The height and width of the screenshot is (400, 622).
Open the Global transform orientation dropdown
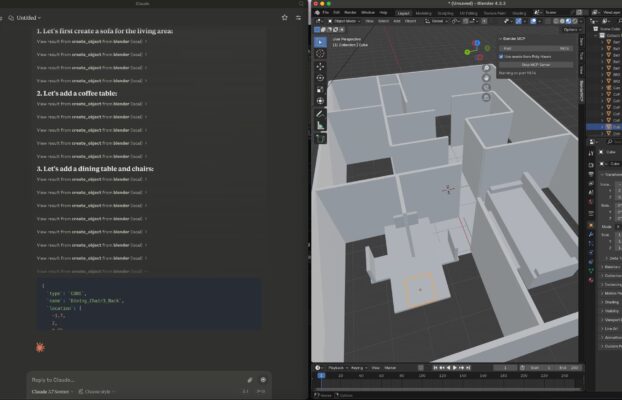[x=437, y=21]
